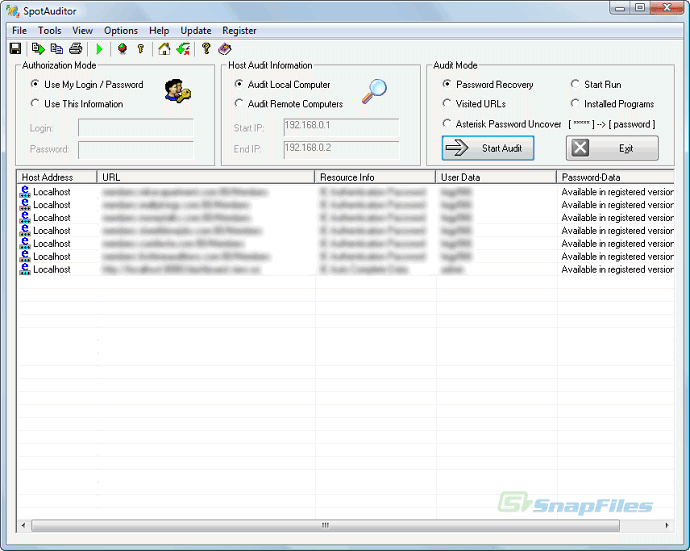
Task: Open the Update menu
Action: pos(196,30)
